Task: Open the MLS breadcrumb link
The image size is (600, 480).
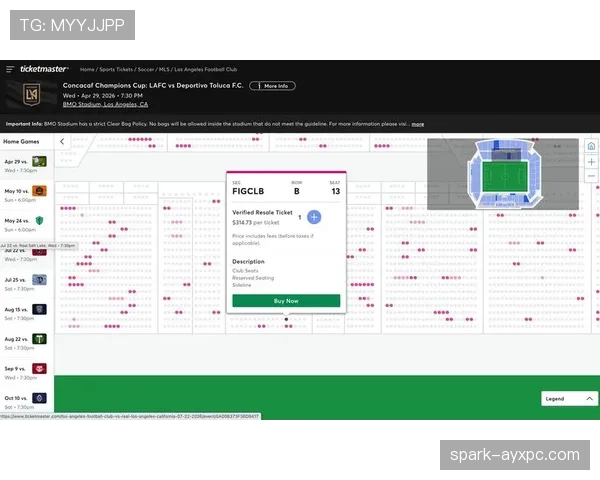Action: (x=164, y=70)
